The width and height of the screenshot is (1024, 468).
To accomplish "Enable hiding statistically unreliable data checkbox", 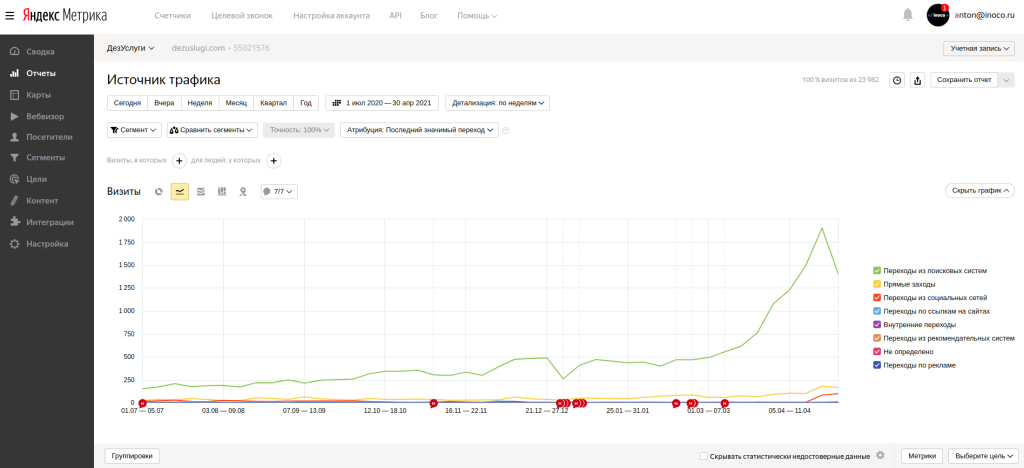I will coord(705,456).
